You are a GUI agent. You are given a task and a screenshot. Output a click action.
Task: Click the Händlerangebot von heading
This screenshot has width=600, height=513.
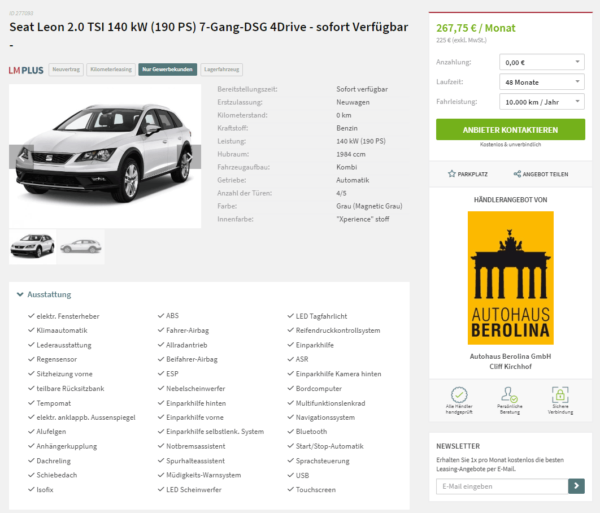(x=510, y=199)
